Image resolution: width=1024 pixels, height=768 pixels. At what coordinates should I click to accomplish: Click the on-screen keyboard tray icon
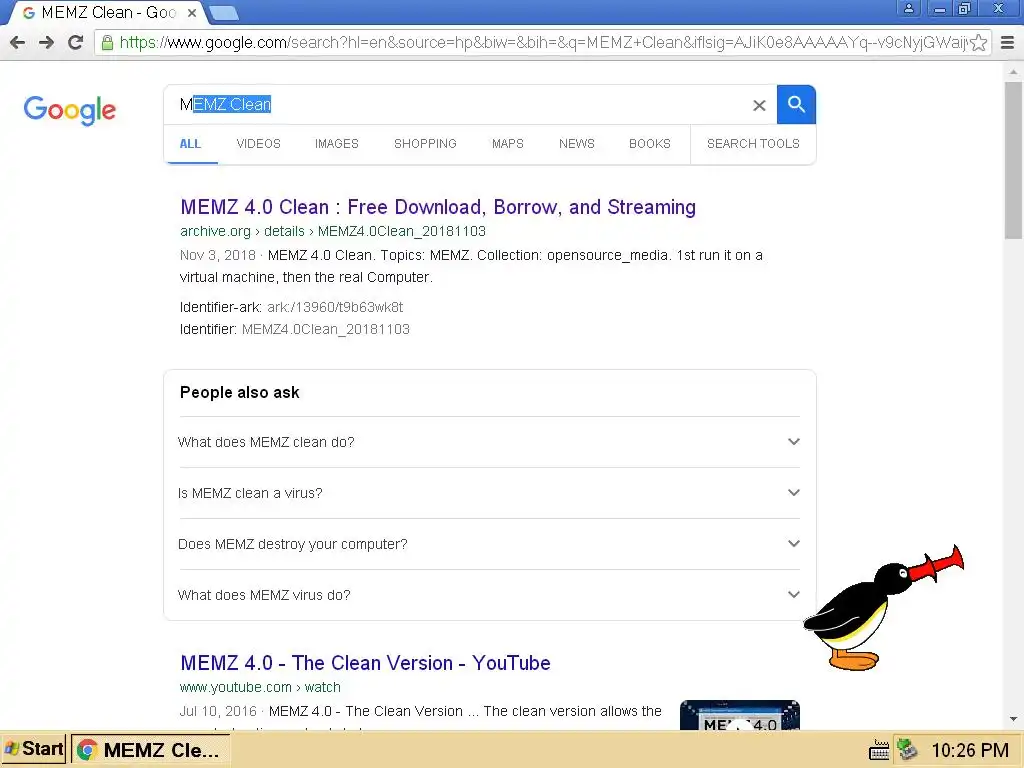click(879, 750)
